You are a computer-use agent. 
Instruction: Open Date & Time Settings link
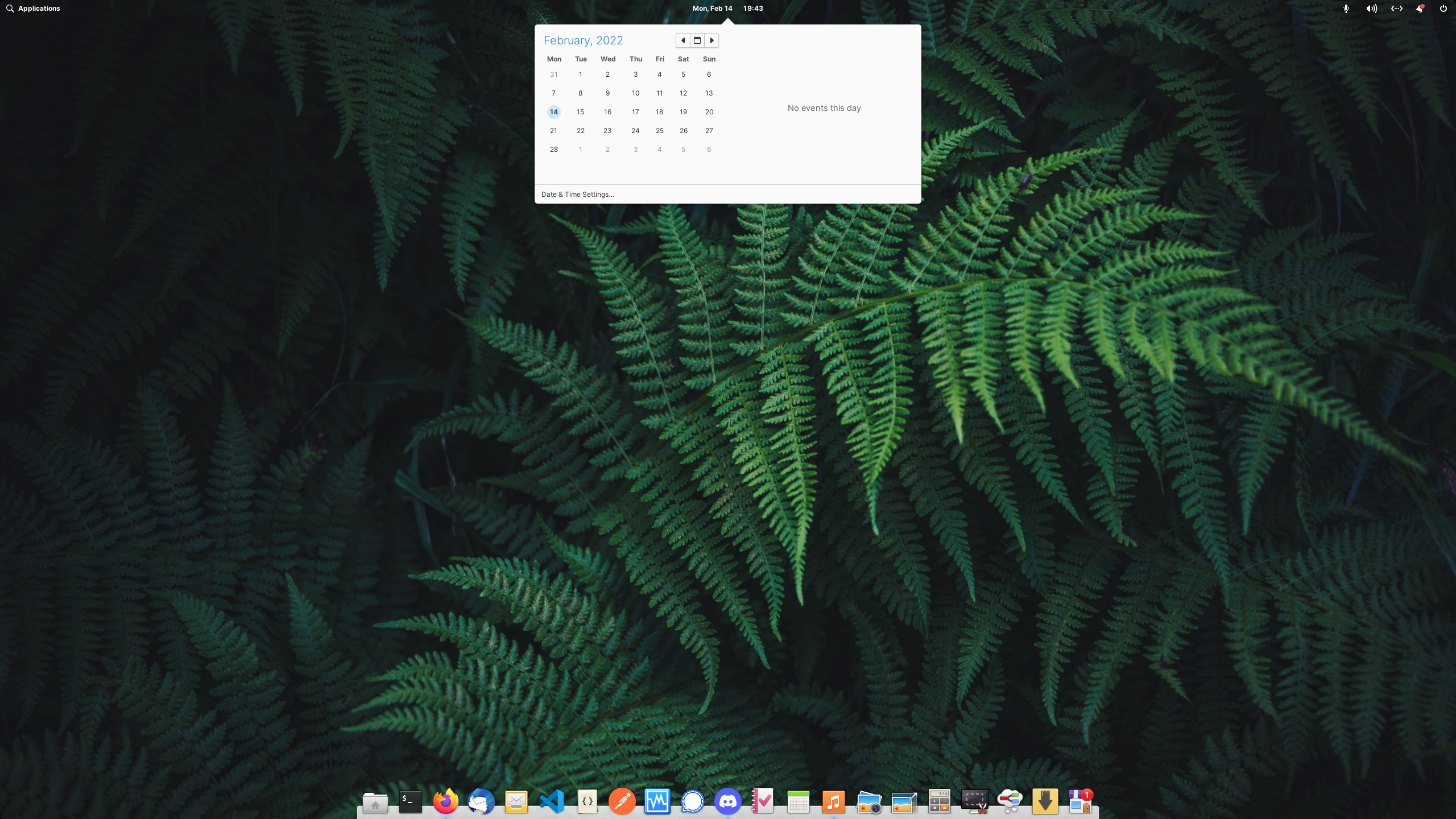coord(577,195)
